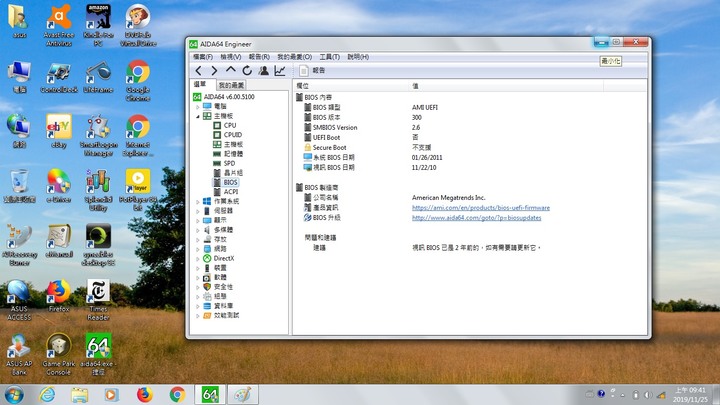Open ASUS AP Bank desktop icon
The image size is (720, 405).
click(19, 354)
